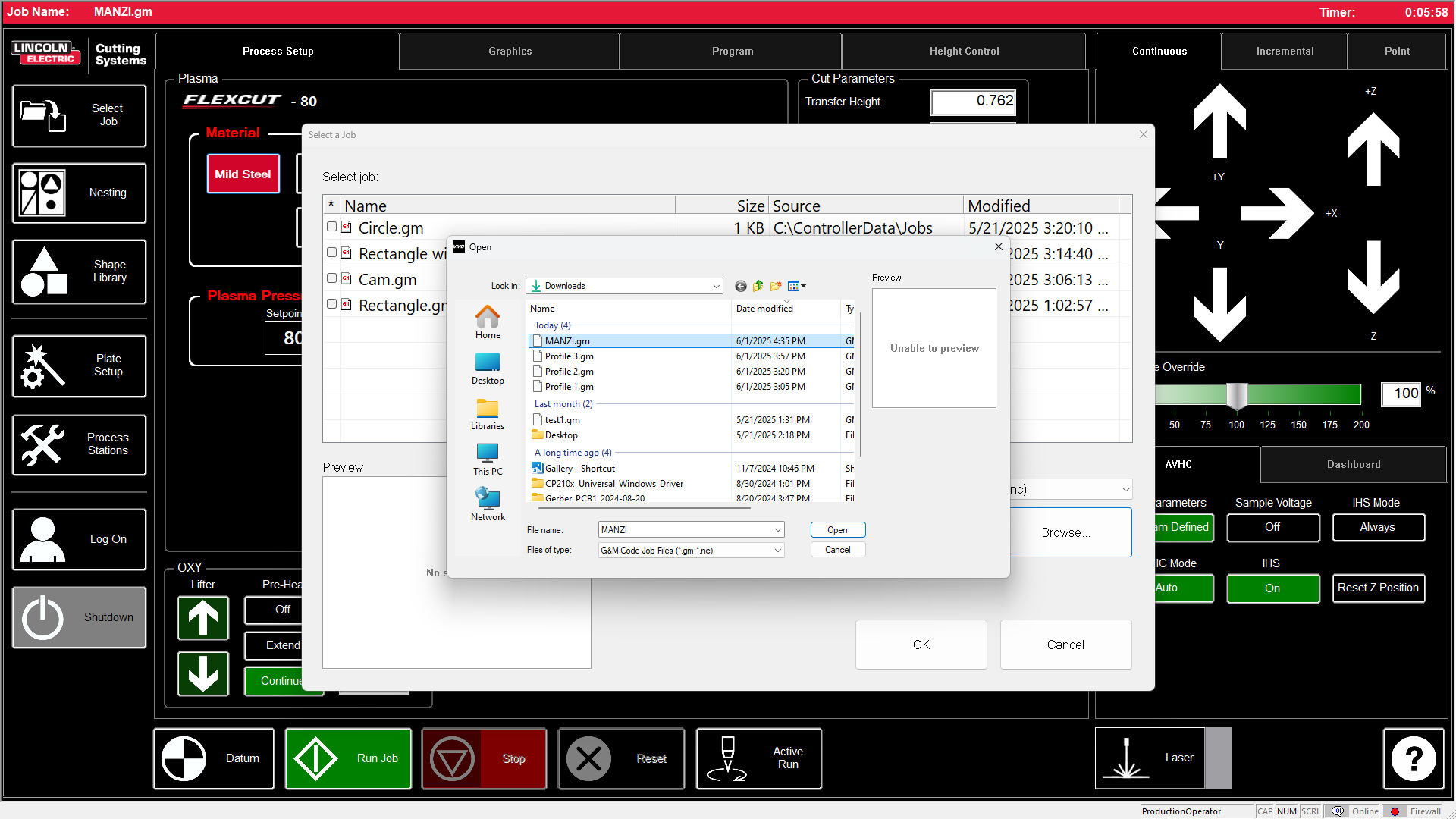The width and height of the screenshot is (1456, 819).
Task: Select the Mild Steel material button
Action: click(x=243, y=174)
